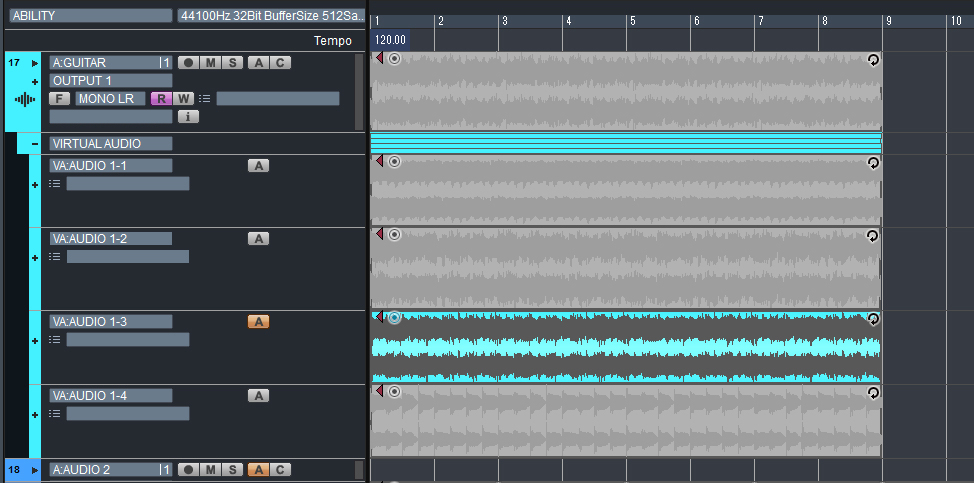Click bar 9 on the timeline ruler
Image resolution: width=974 pixels, height=483 pixels.
(888, 21)
